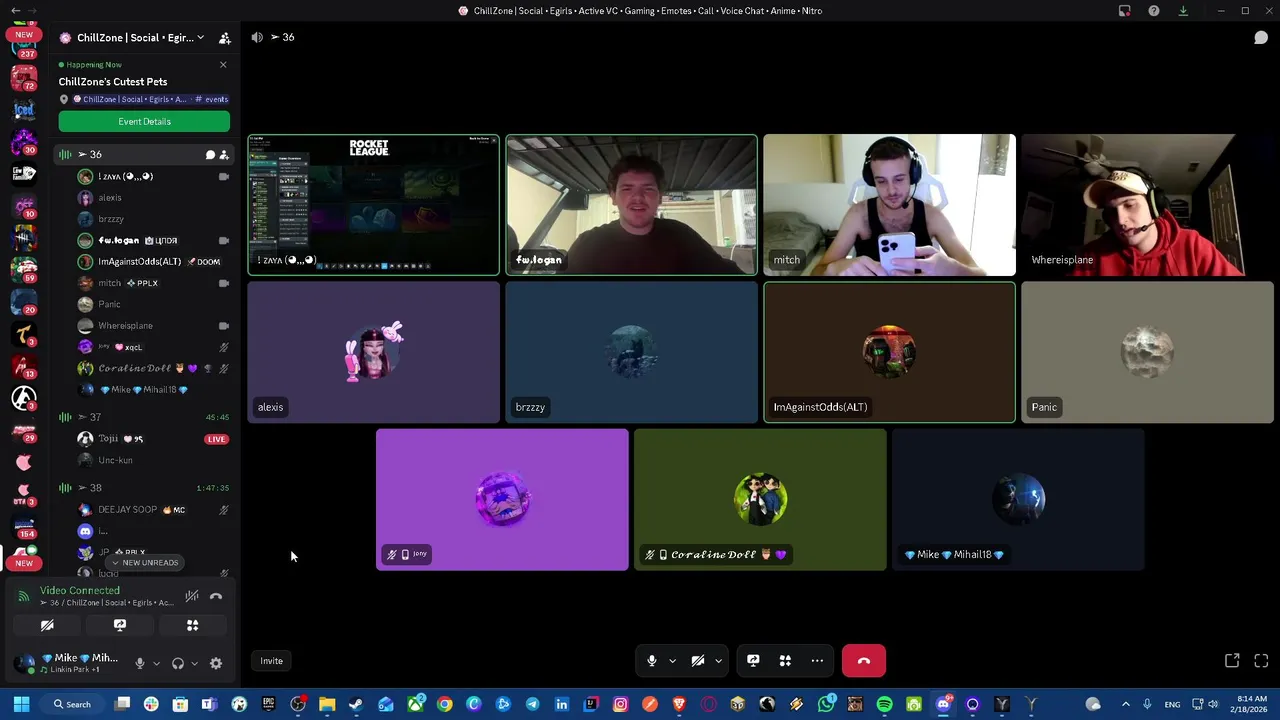Open the inbox icon in title bar
Viewport: 1280px width, 720px height.
pos(1125,11)
